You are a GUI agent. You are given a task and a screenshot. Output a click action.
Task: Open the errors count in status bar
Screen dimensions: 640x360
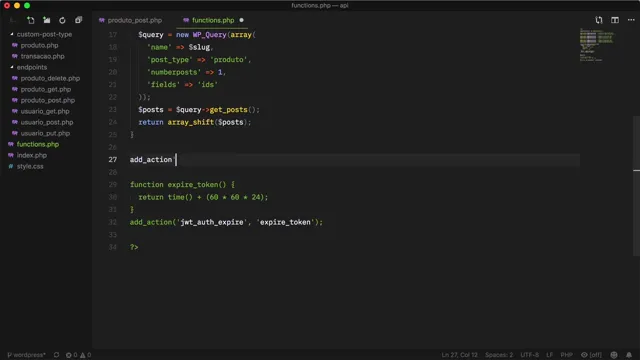click(x=71, y=355)
